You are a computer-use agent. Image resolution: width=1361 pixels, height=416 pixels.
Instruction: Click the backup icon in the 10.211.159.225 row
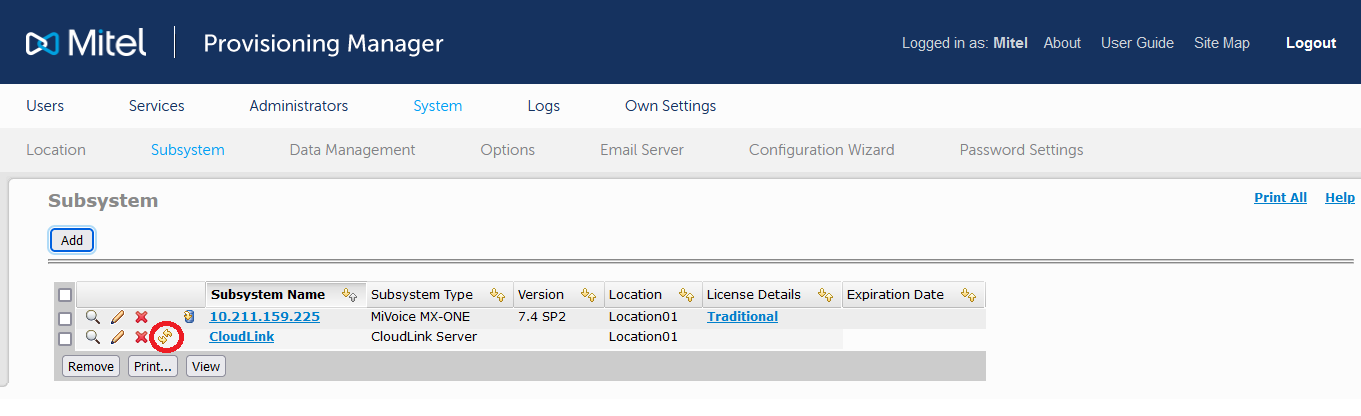click(188, 317)
